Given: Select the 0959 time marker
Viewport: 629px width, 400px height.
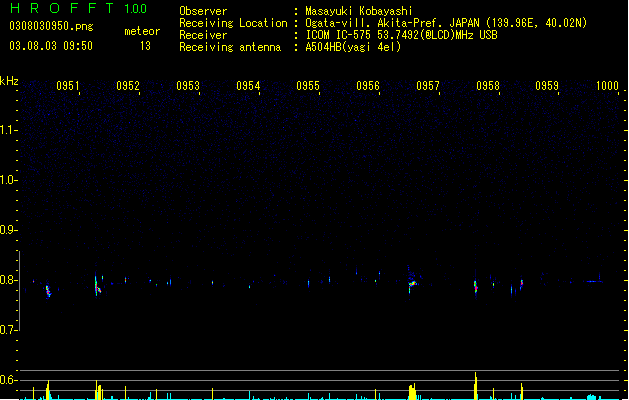Looking at the screenshot, I should pos(547,86).
